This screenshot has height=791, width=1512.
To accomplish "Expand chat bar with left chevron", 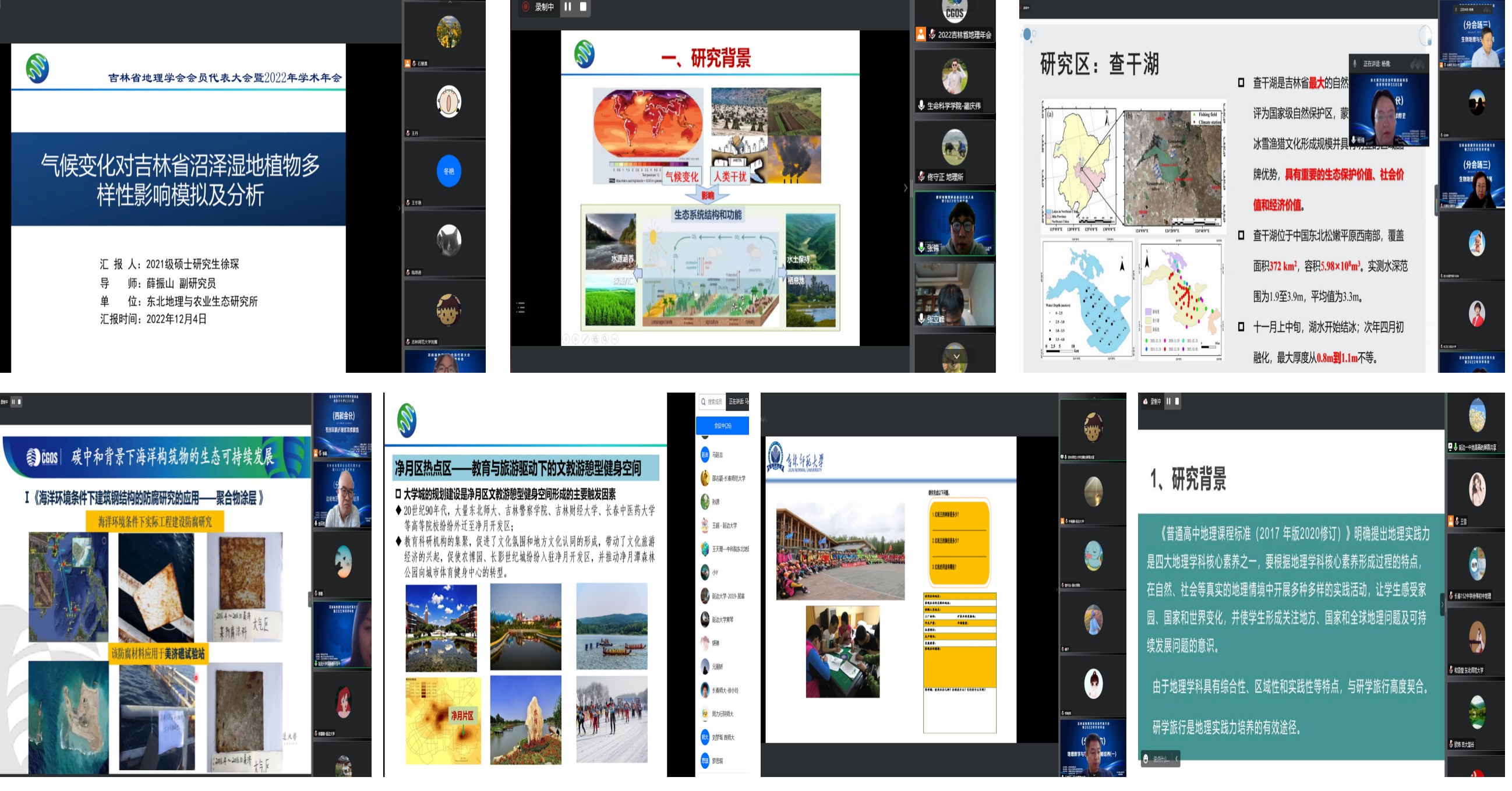I will tap(1177, 760).
